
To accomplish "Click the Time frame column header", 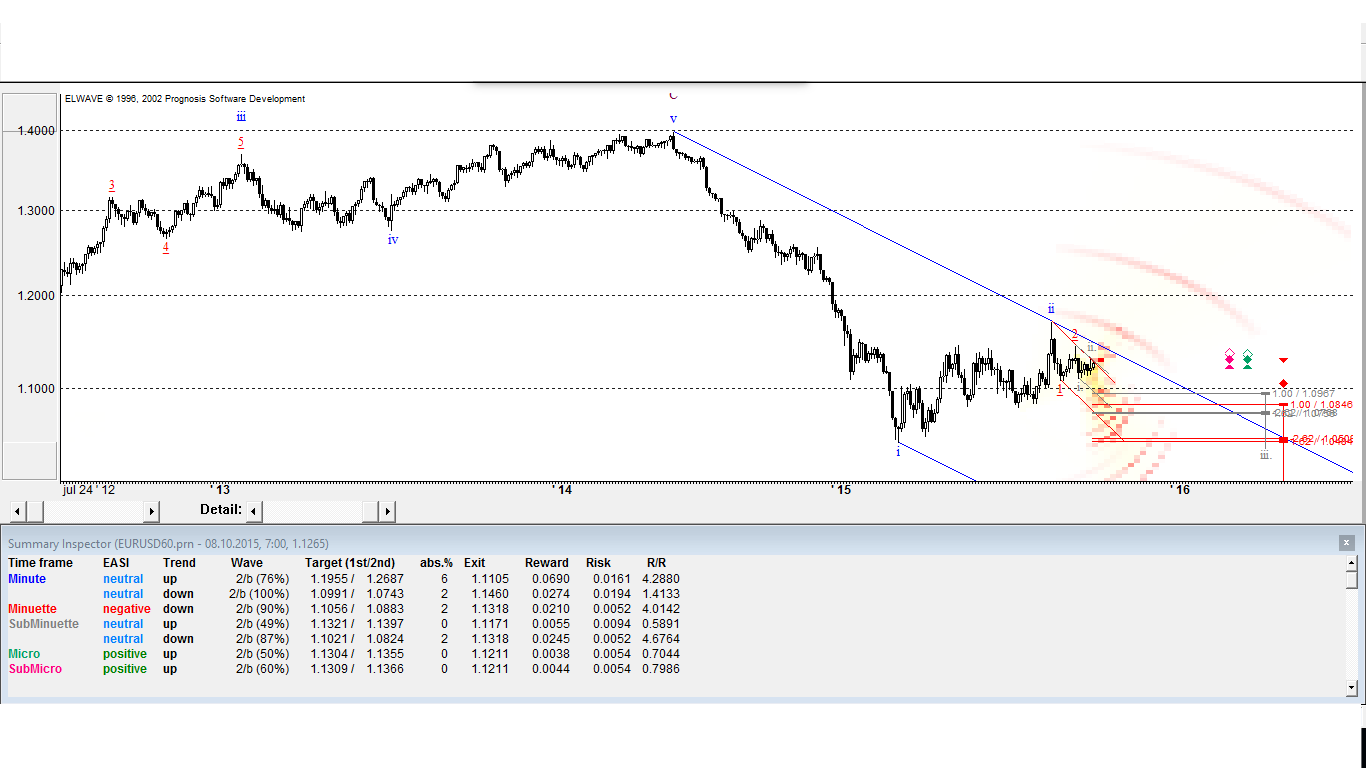I will point(40,563).
